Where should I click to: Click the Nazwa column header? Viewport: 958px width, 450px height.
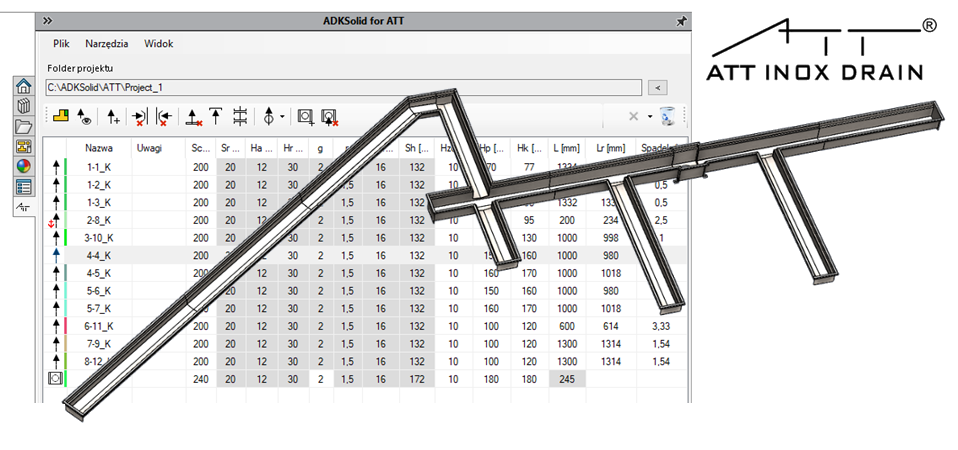[98, 148]
